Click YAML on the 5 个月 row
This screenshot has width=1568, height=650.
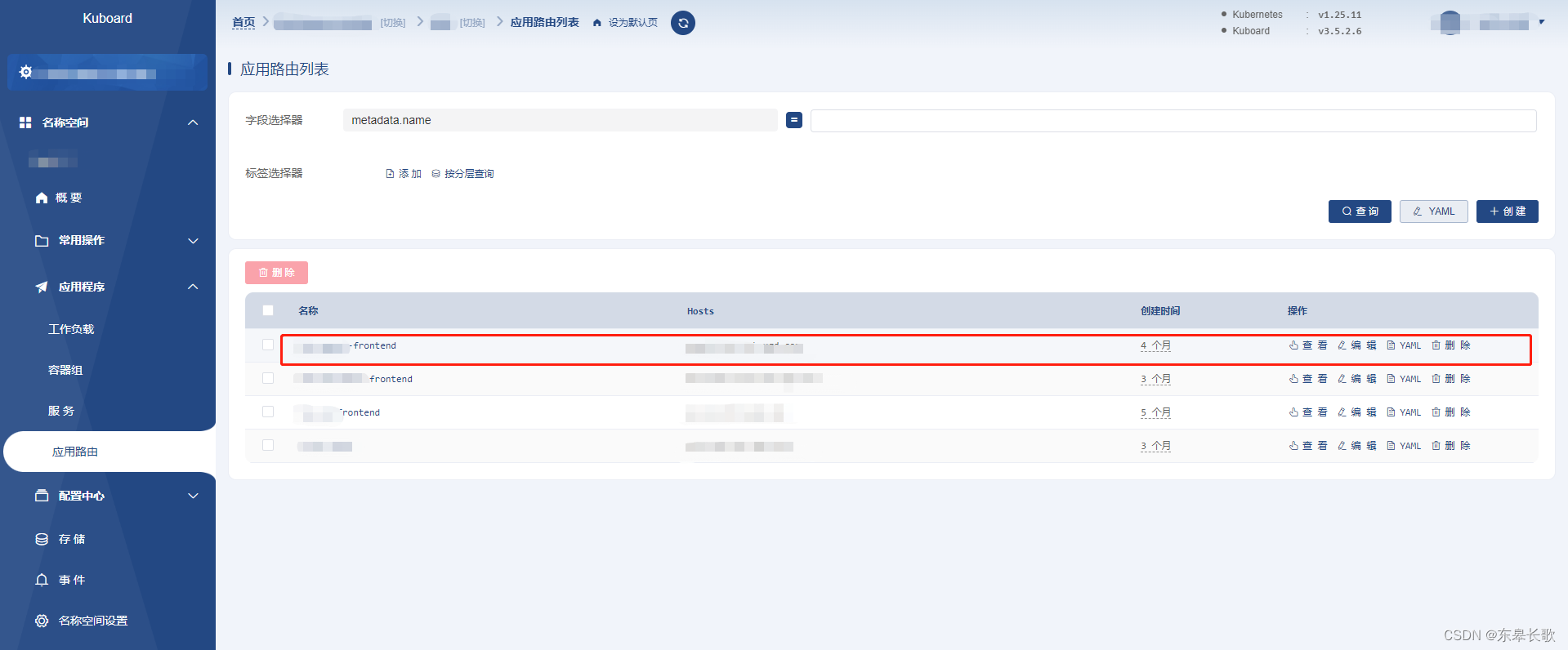[1404, 412]
